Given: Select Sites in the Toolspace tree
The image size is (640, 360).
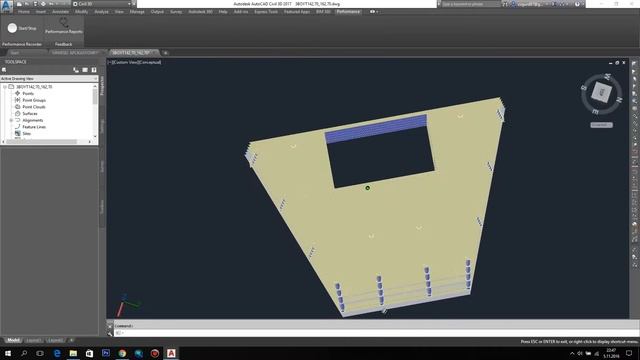Looking at the screenshot, I should [x=27, y=133].
